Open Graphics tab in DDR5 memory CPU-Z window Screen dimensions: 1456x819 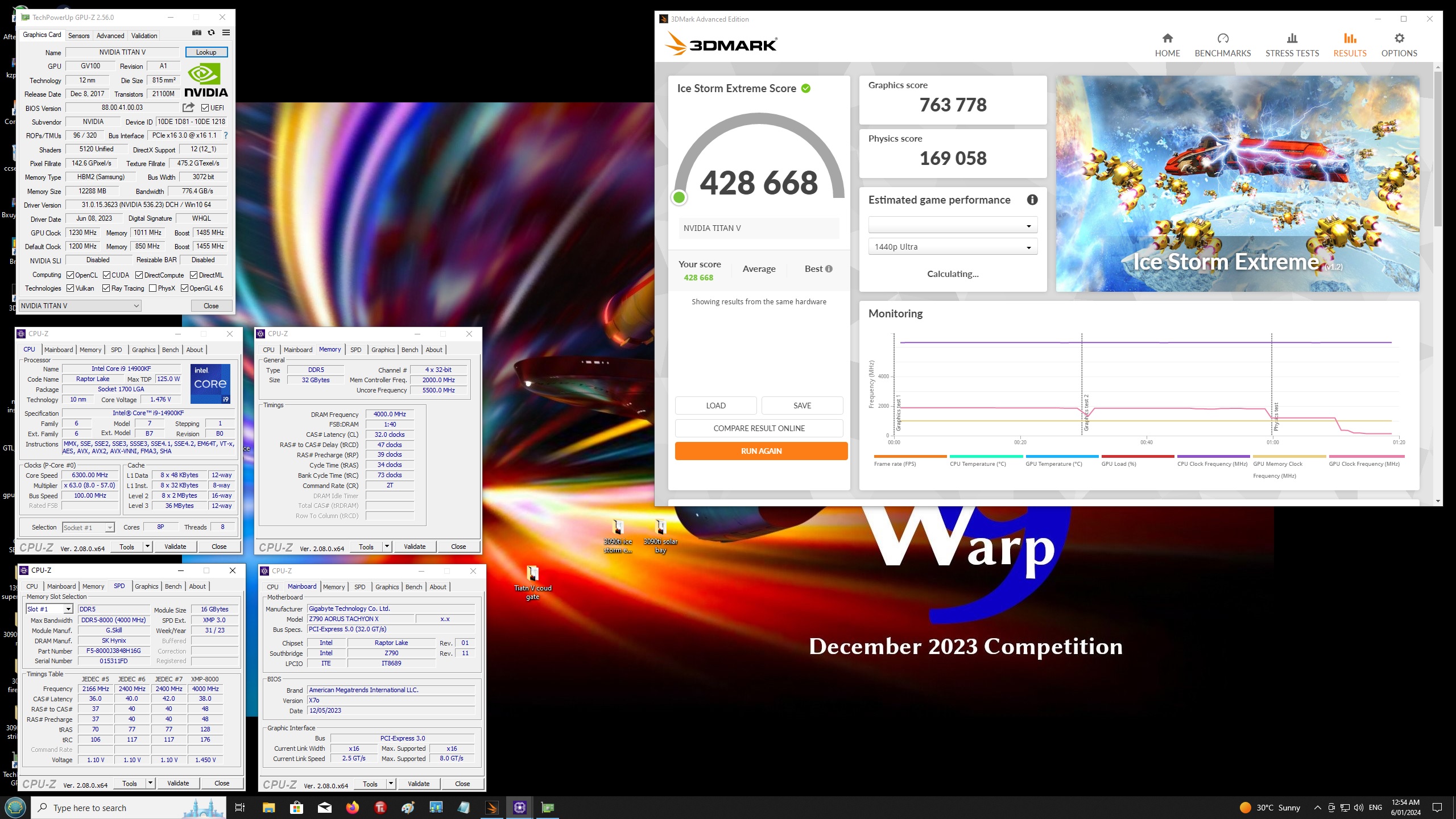pyautogui.click(x=383, y=350)
